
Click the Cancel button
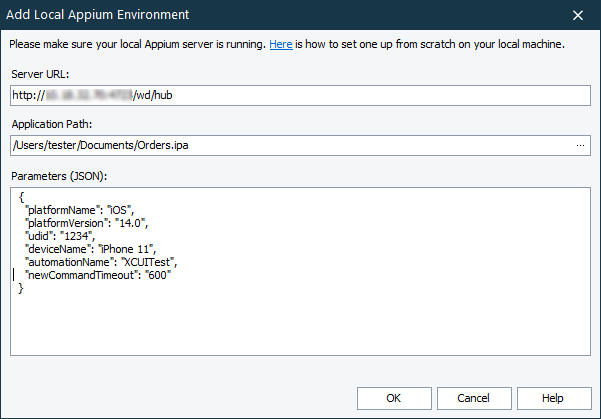474,398
